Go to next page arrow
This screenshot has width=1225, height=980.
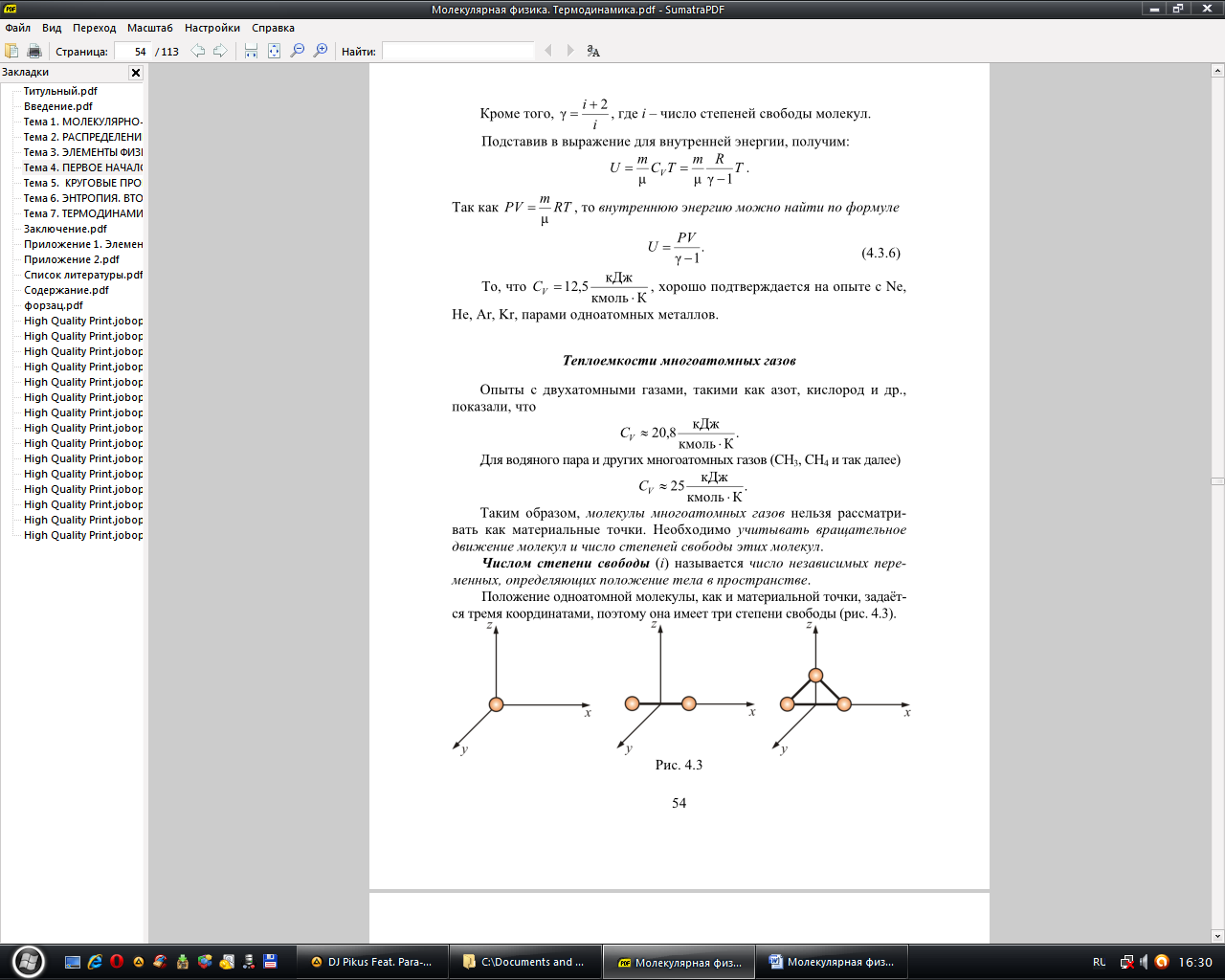tap(220, 51)
